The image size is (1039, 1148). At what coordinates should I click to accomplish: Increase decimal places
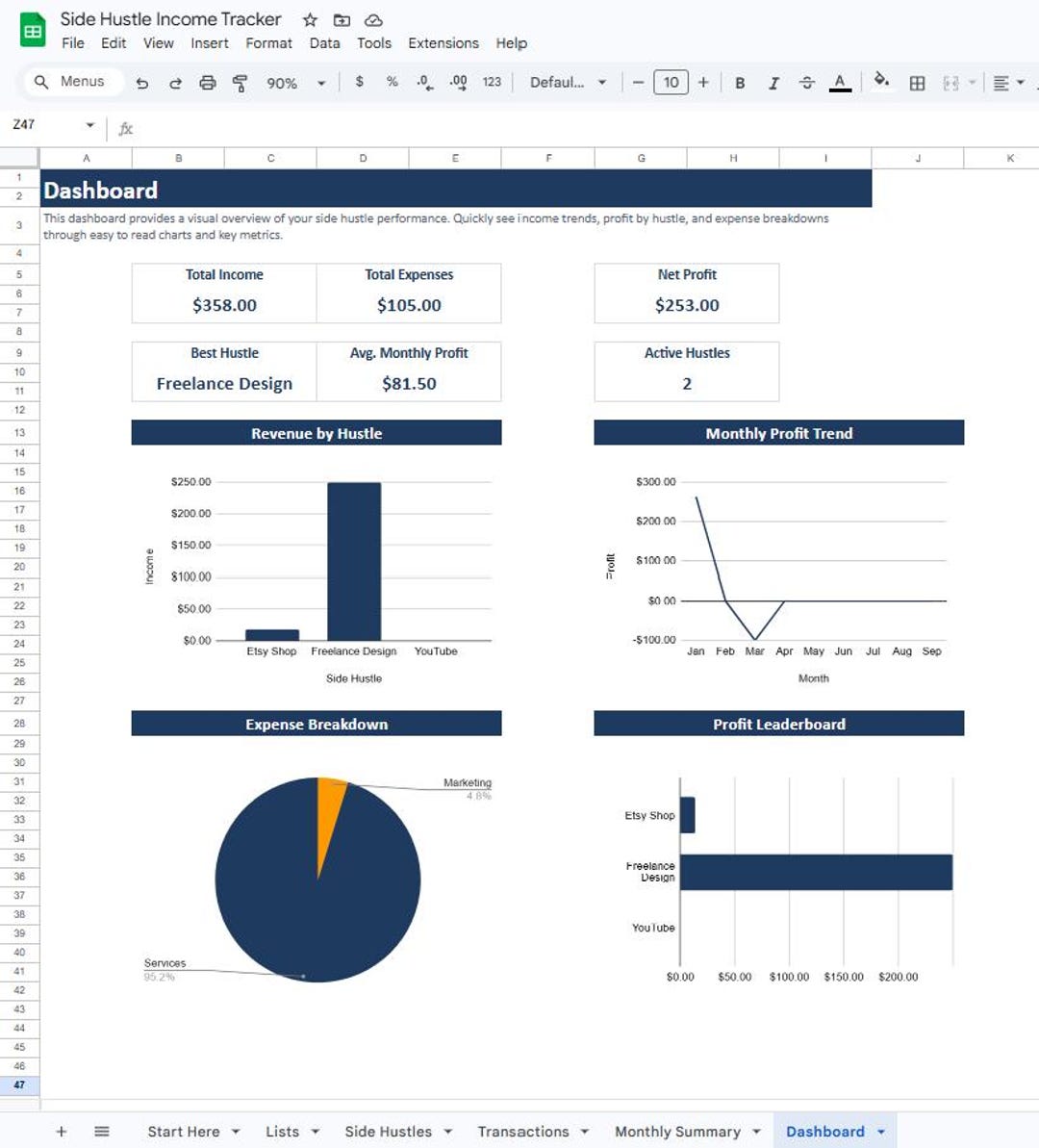[458, 83]
